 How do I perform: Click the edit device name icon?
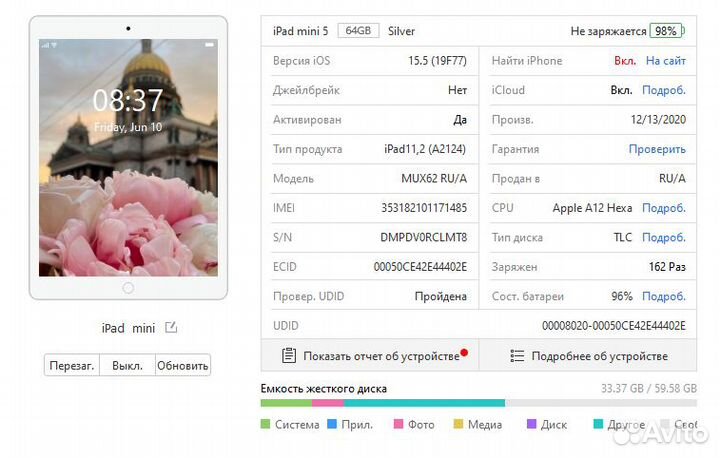coord(171,328)
